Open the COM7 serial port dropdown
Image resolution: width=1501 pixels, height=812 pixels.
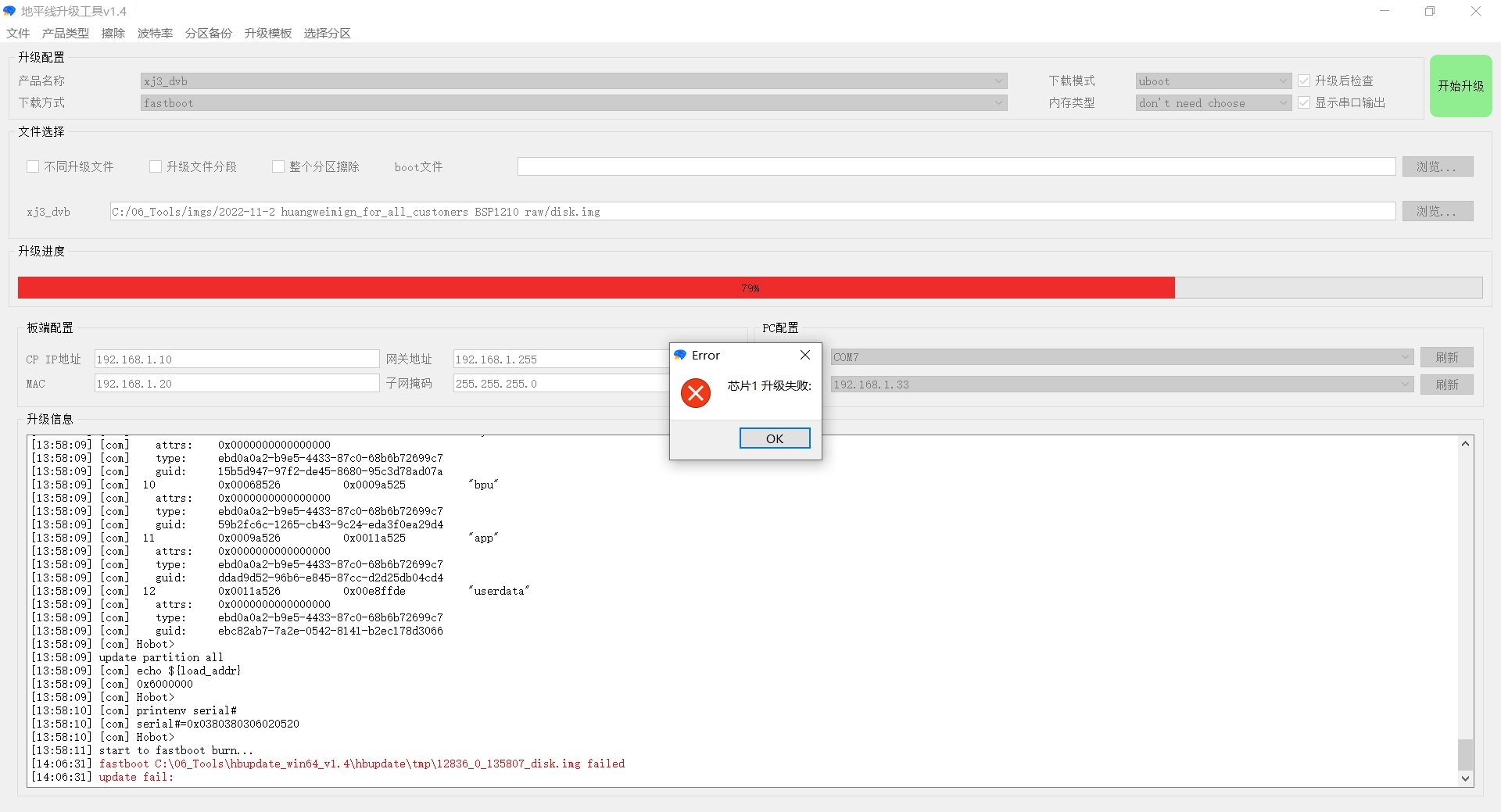1405,357
